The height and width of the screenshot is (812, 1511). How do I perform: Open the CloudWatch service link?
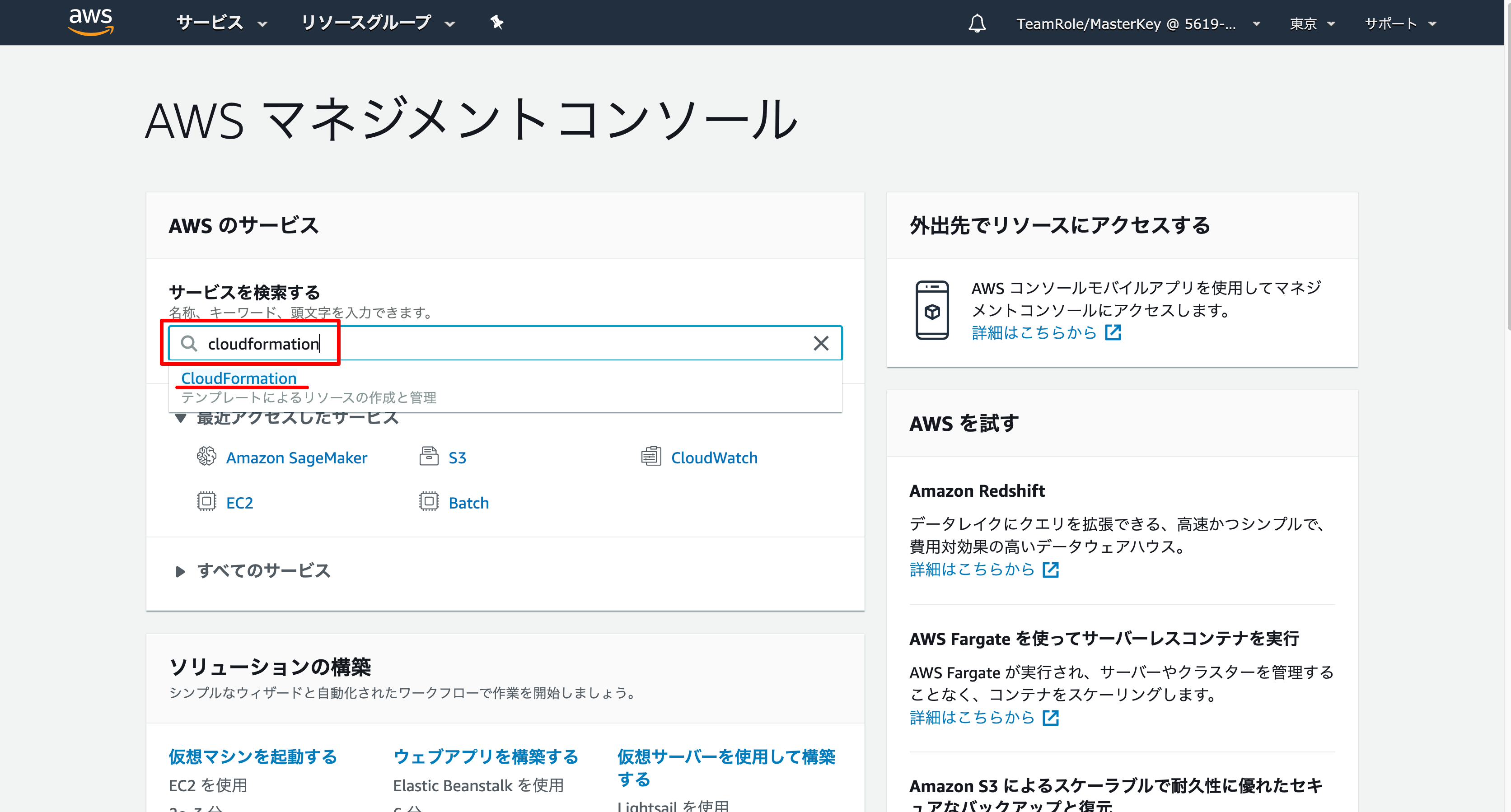(715, 457)
